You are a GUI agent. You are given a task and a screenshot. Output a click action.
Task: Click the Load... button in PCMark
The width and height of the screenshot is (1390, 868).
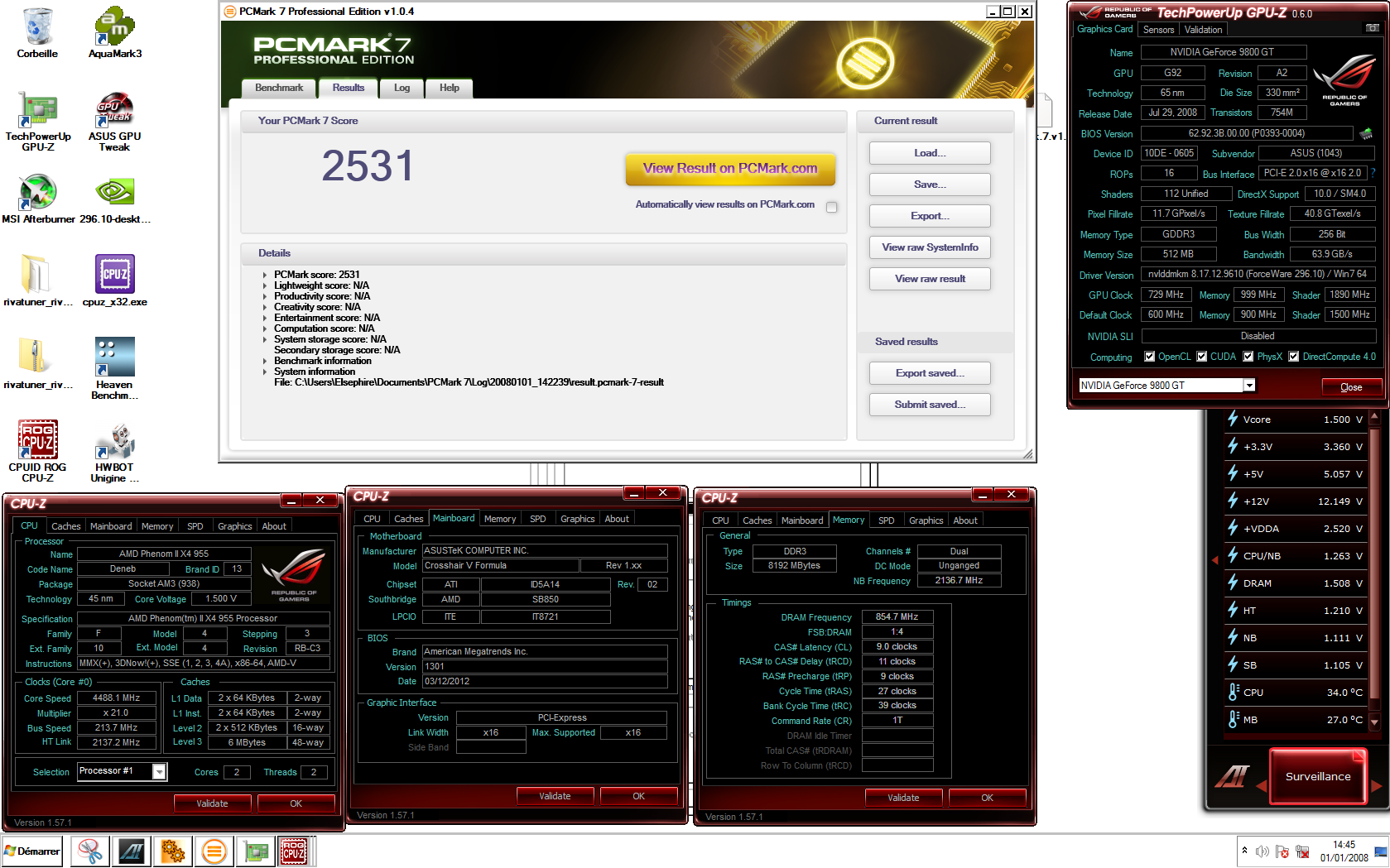click(930, 153)
